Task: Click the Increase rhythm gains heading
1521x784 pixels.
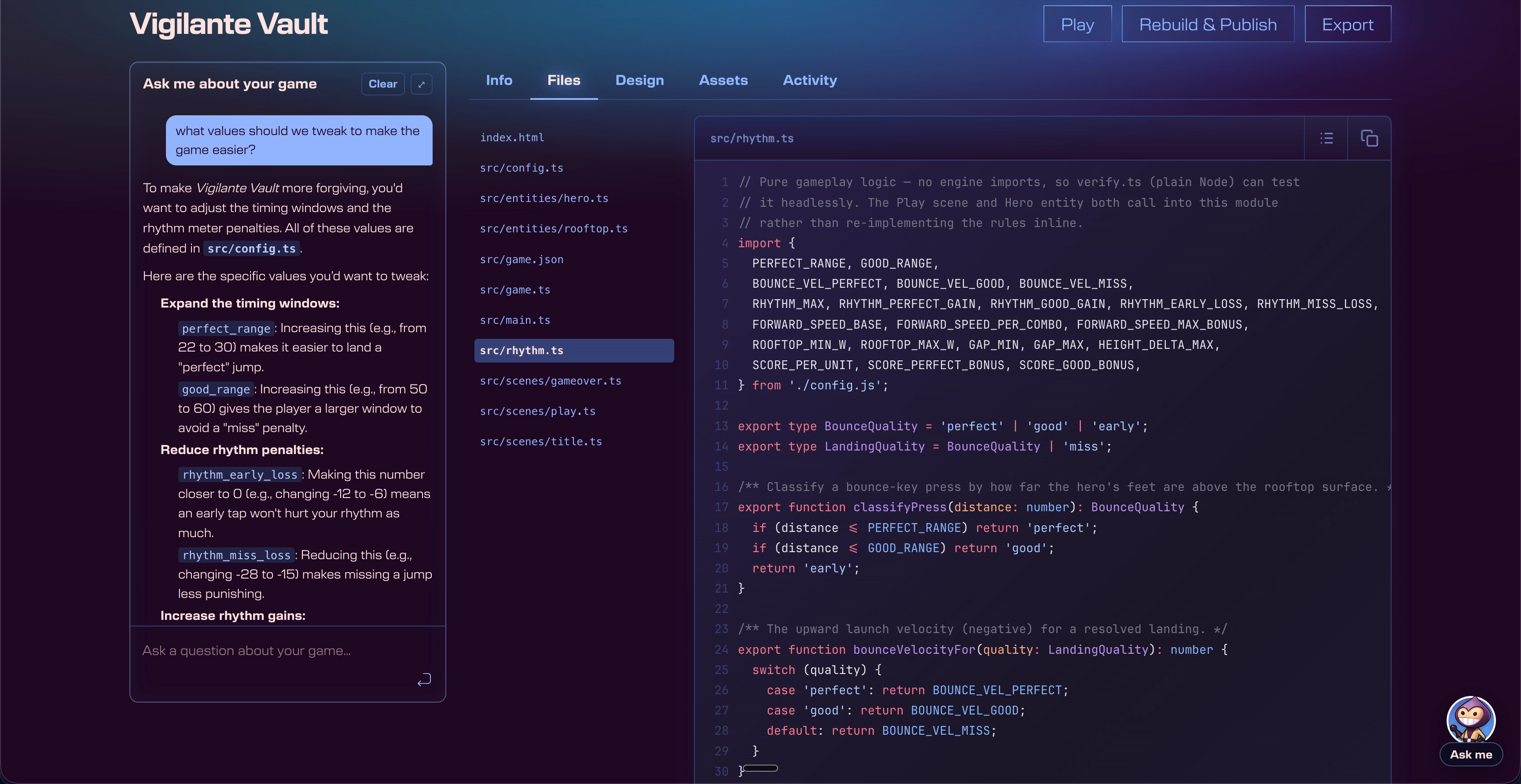Action: (233, 616)
